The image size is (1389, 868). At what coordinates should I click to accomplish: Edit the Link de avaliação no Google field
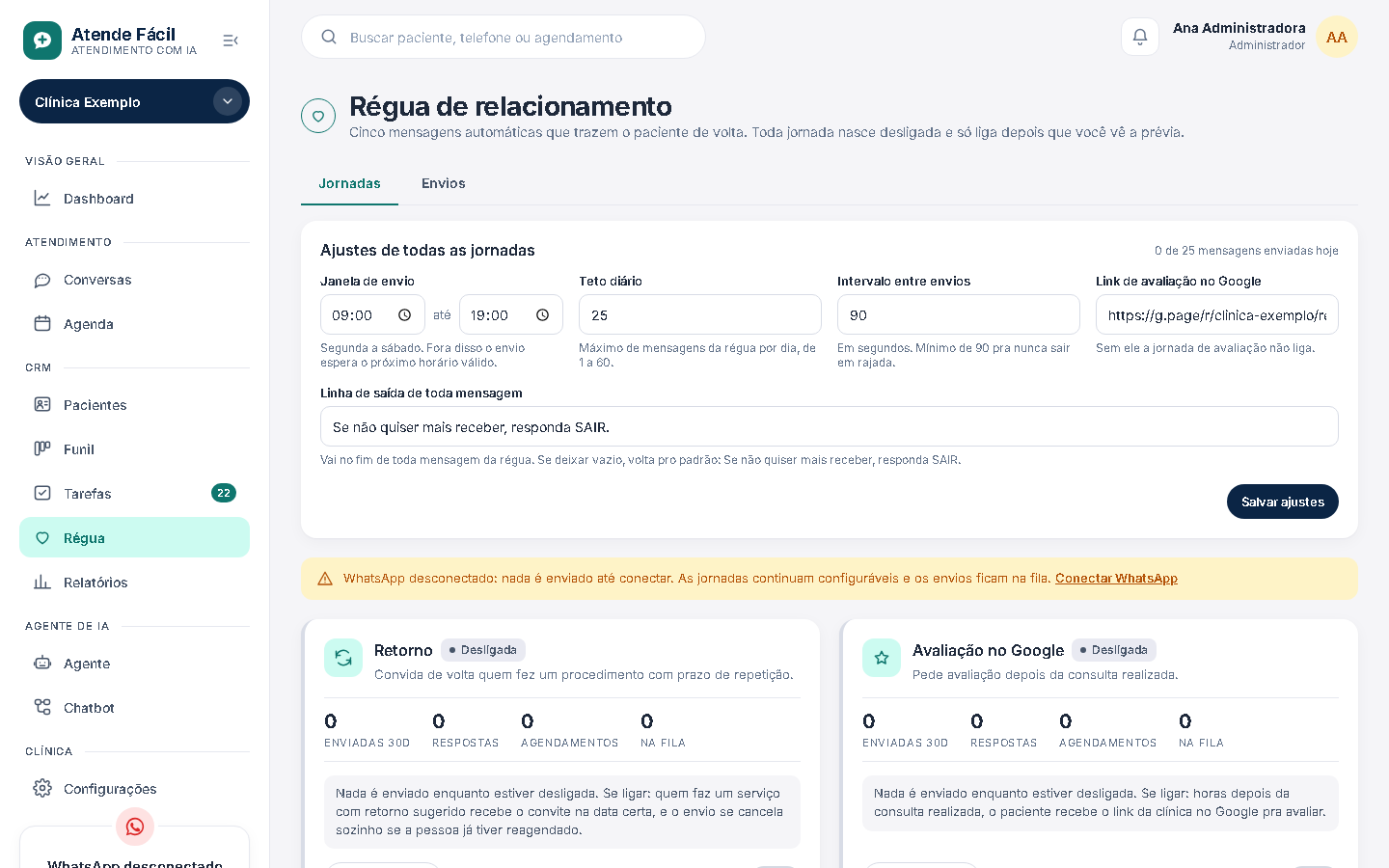pyautogui.click(x=1217, y=315)
